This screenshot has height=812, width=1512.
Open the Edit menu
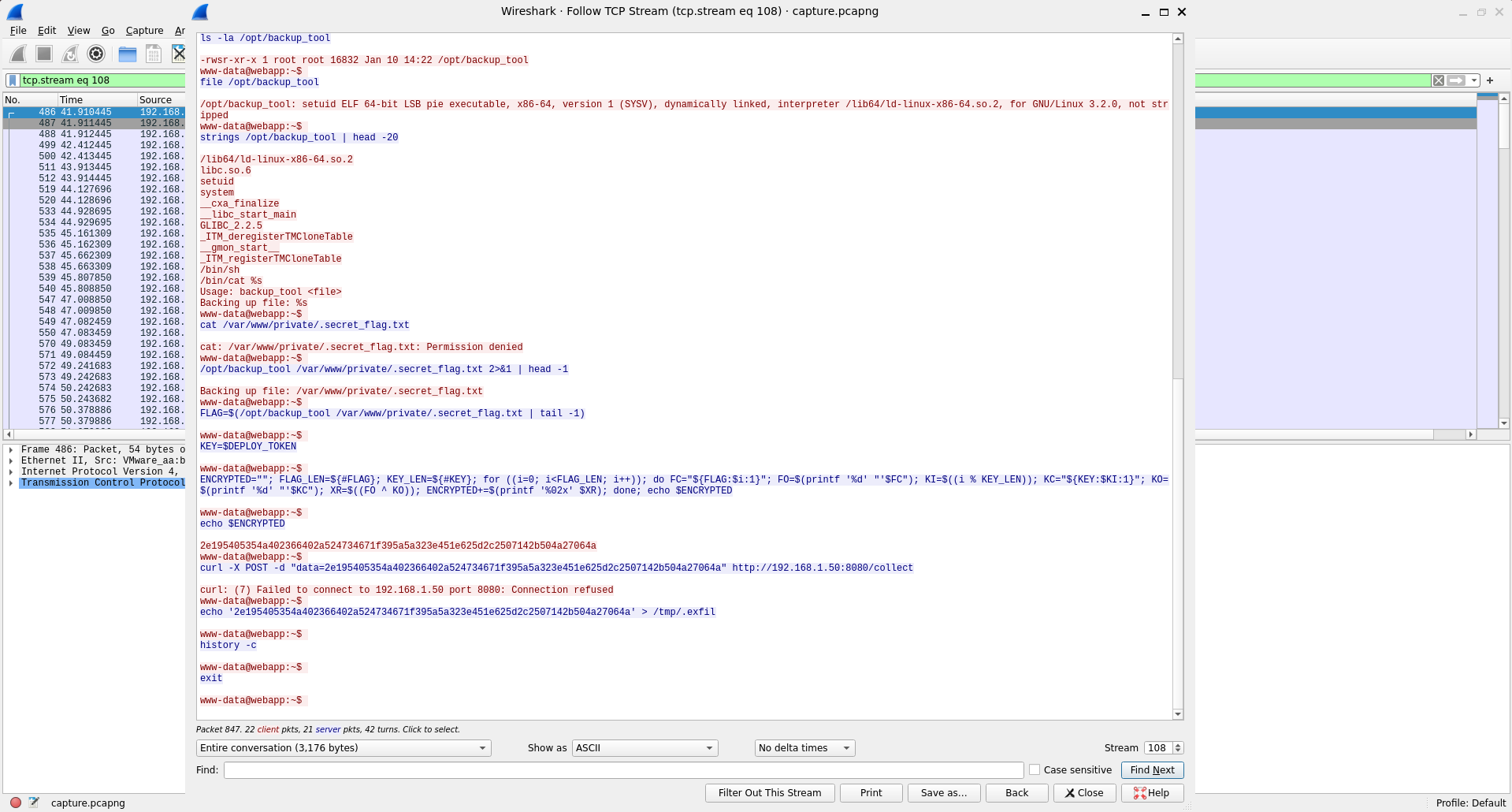[x=47, y=31]
